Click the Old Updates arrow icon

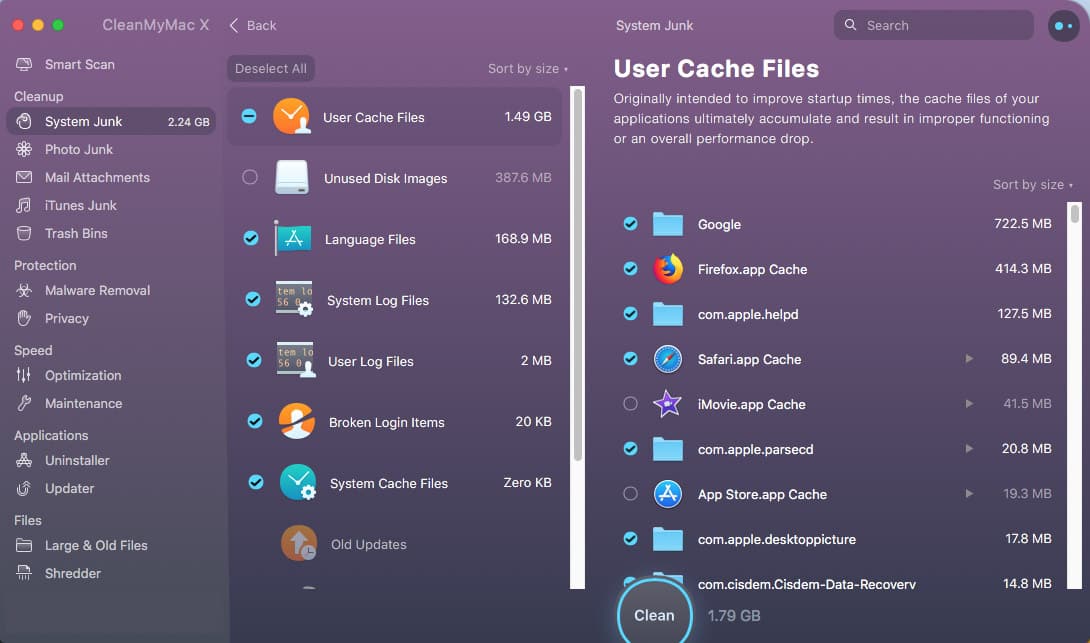pos(299,543)
